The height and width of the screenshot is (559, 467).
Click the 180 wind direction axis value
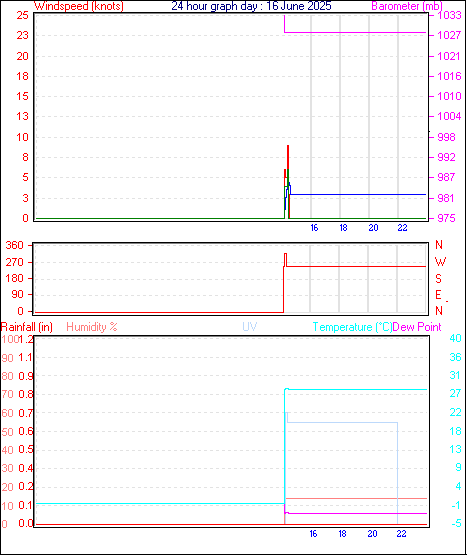(14, 278)
